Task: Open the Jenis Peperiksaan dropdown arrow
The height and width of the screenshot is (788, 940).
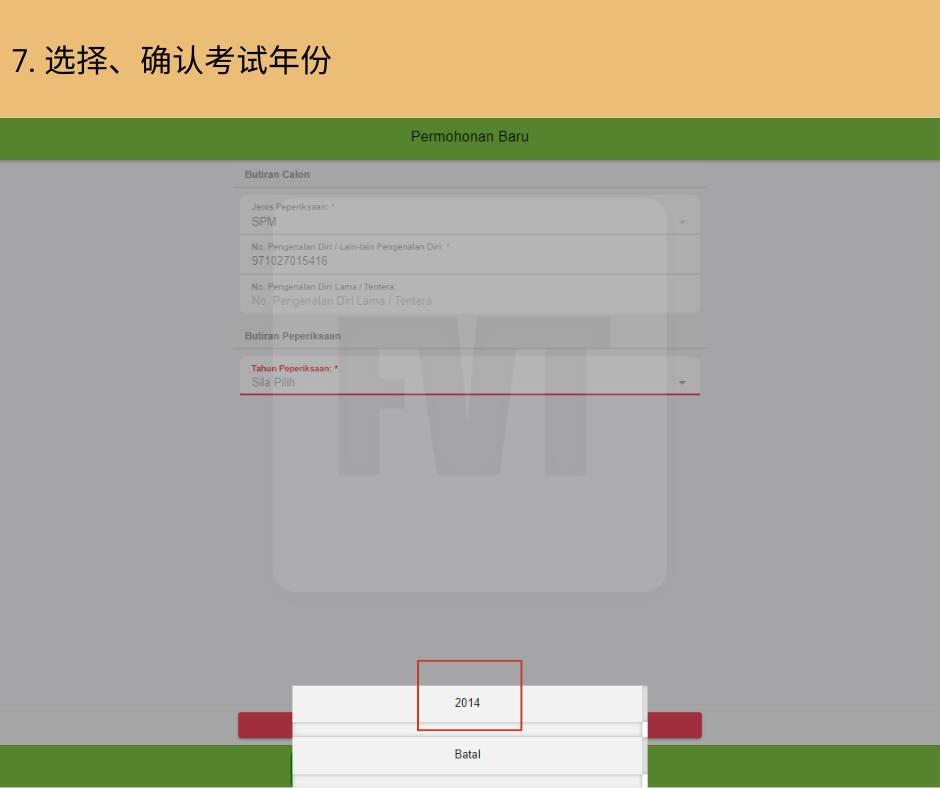Action: click(x=682, y=222)
